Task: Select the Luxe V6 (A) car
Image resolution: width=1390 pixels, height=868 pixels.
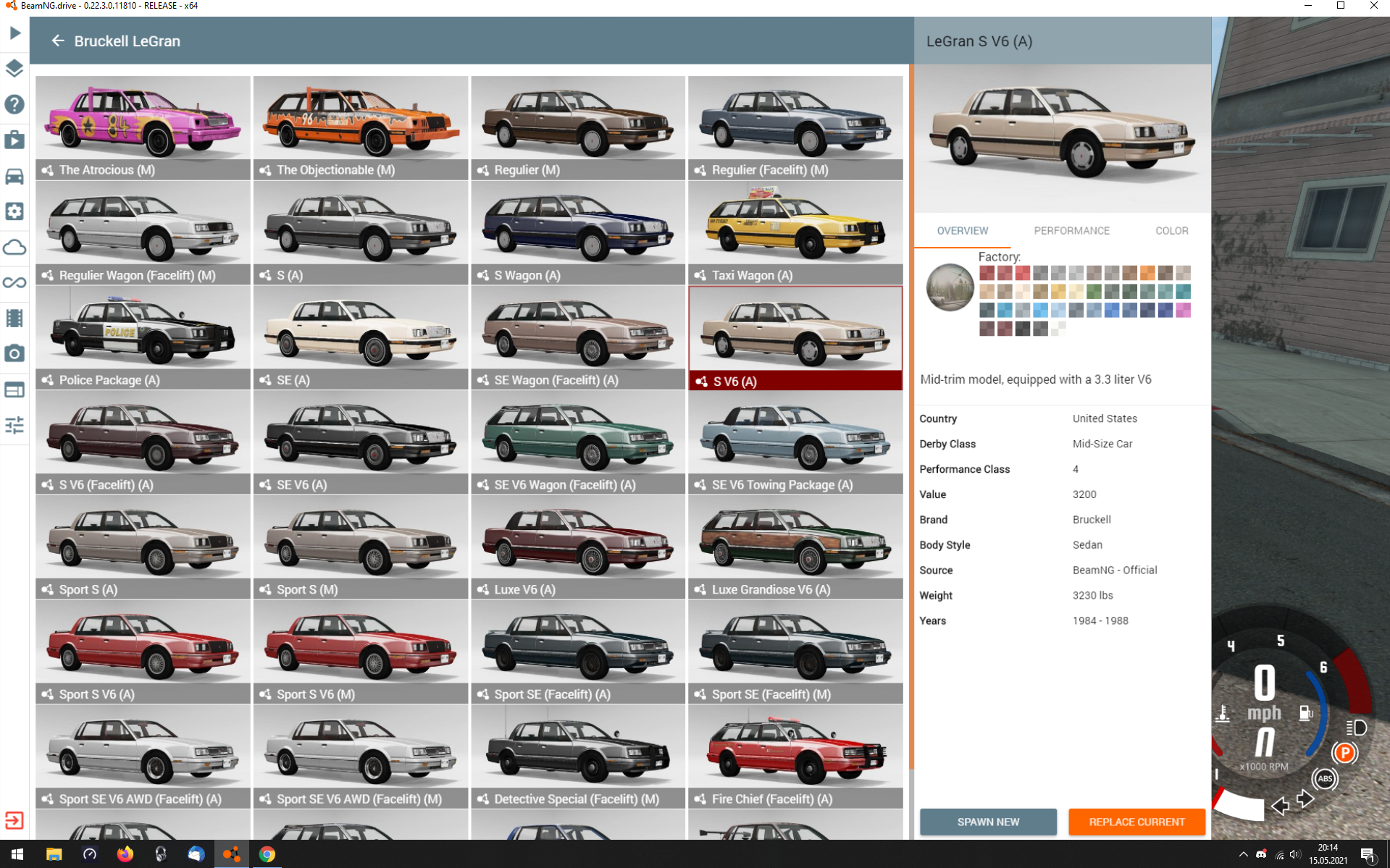Action: point(578,547)
